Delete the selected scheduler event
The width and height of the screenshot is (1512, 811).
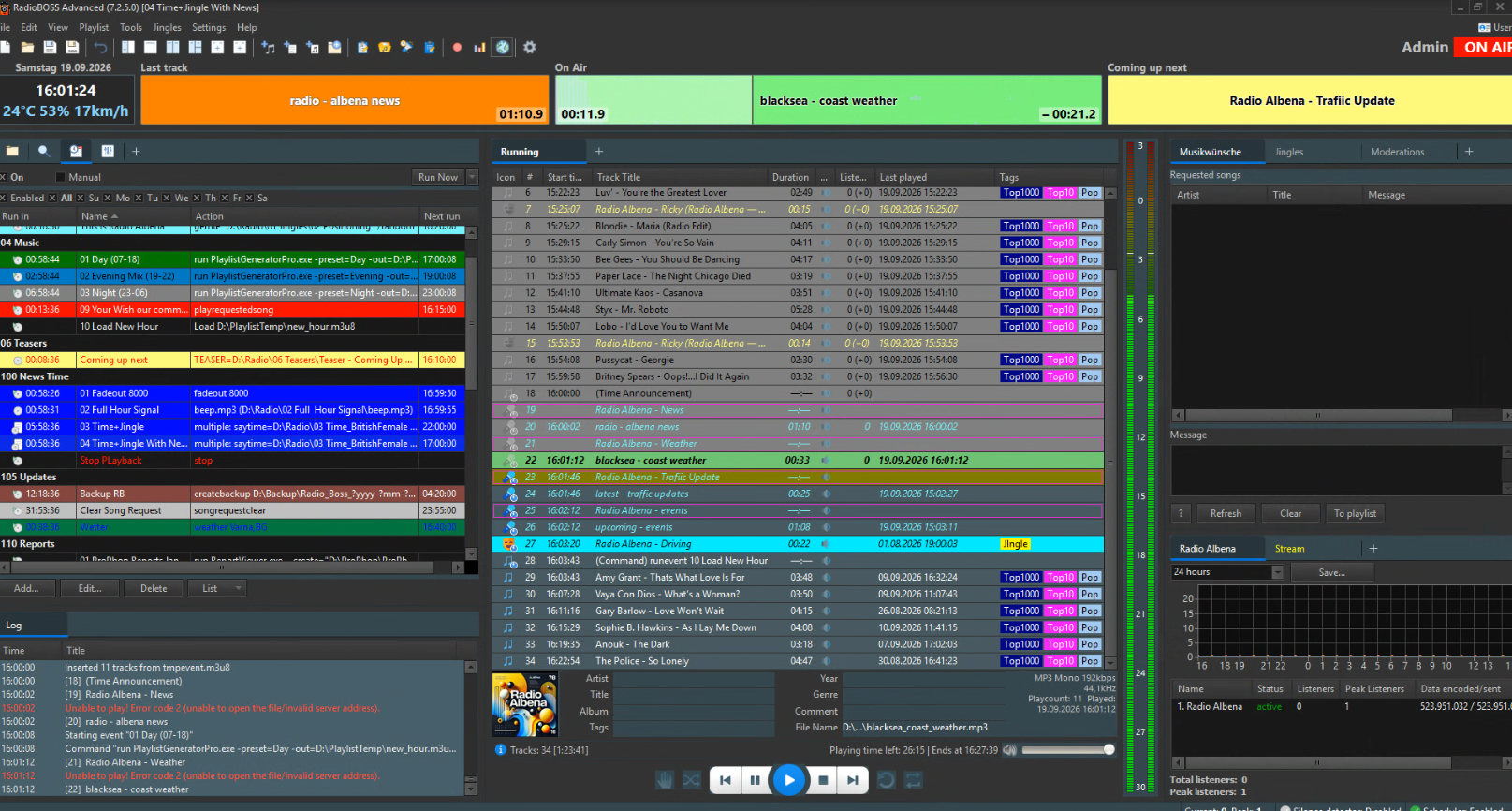coord(154,588)
